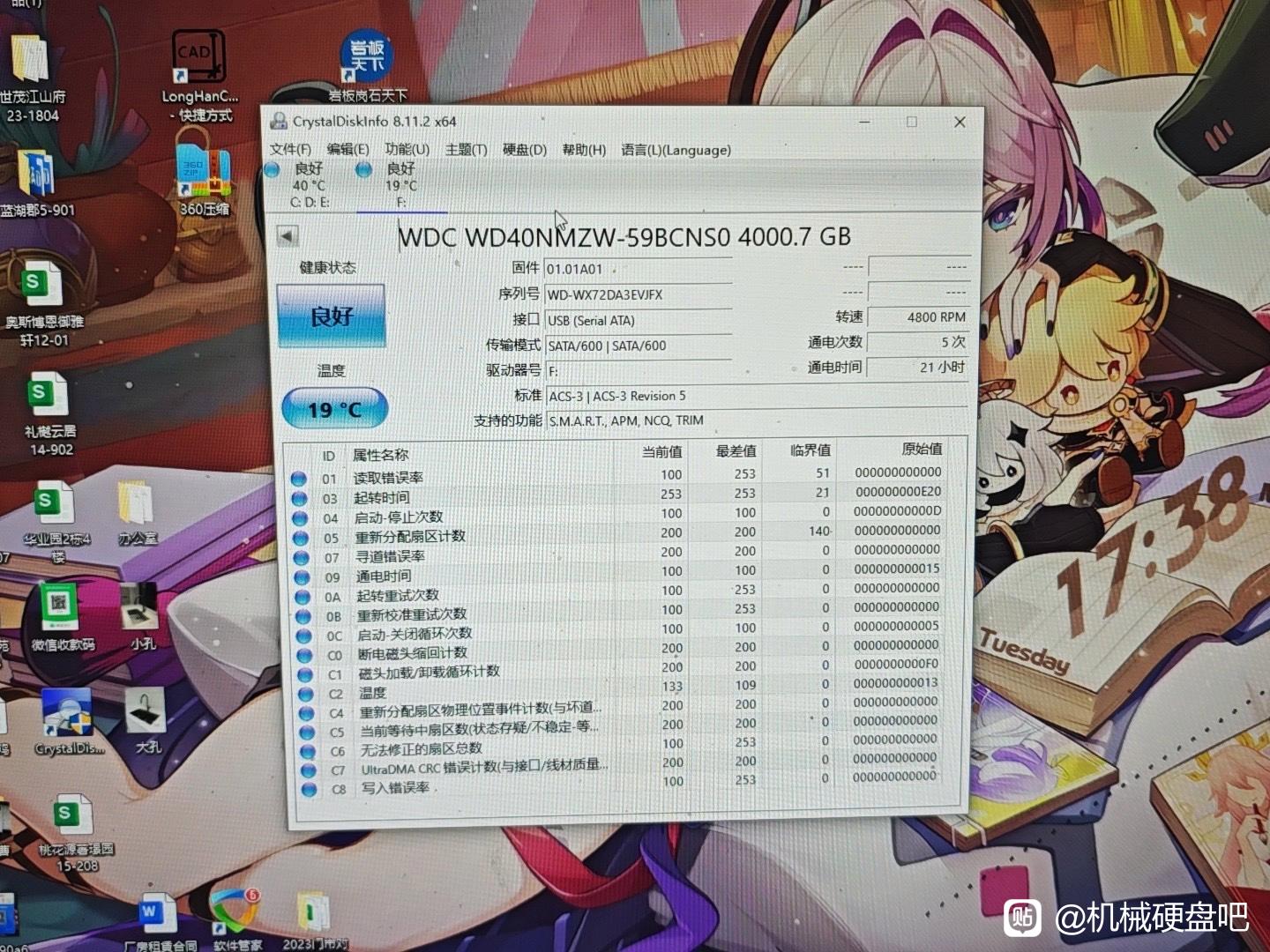
Task: Click the blue status dot of row C8
Action: (x=309, y=789)
